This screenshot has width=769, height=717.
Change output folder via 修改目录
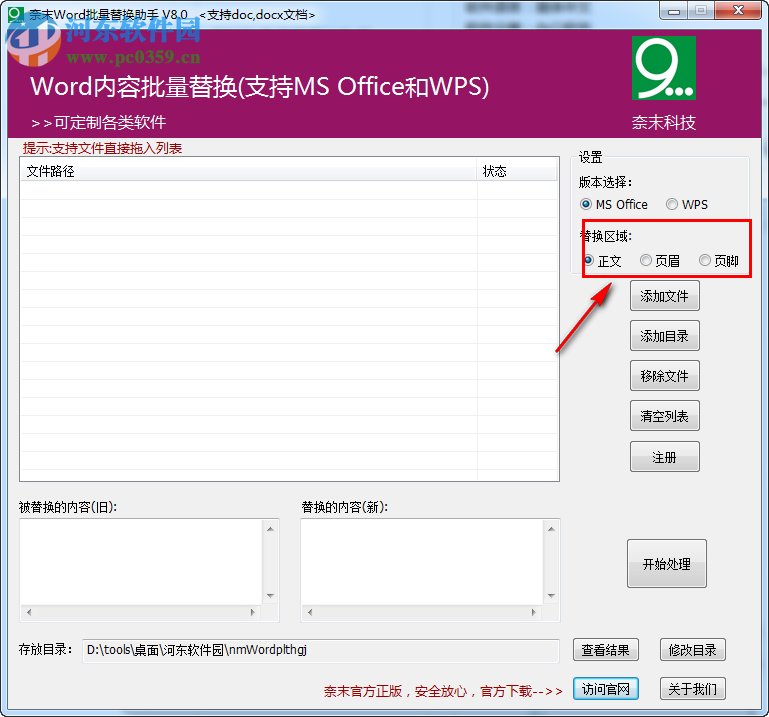692,650
